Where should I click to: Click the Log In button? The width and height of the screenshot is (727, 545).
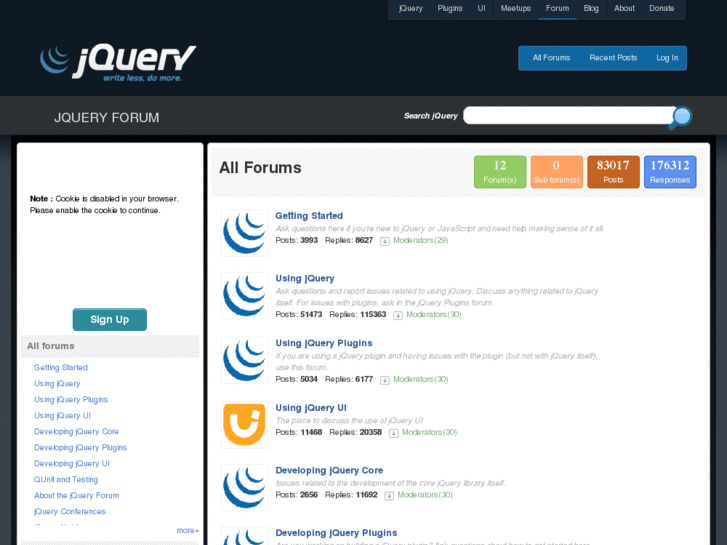[667, 58]
